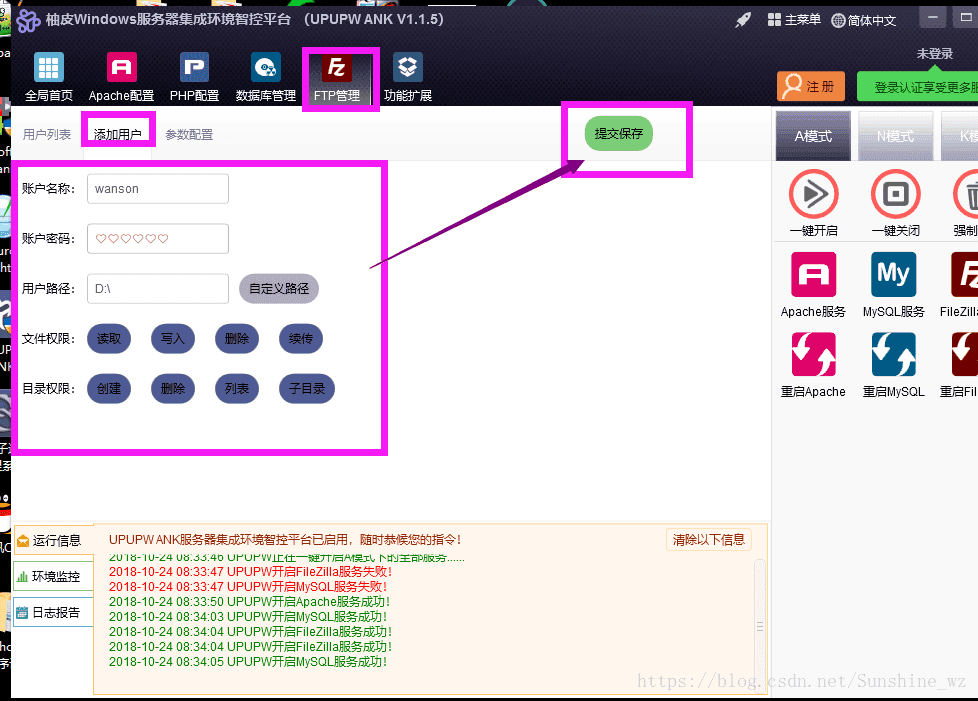Viewport: 978px width, 701px height.
Task: Switch to 用户列表 tab
Action: pos(47,134)
